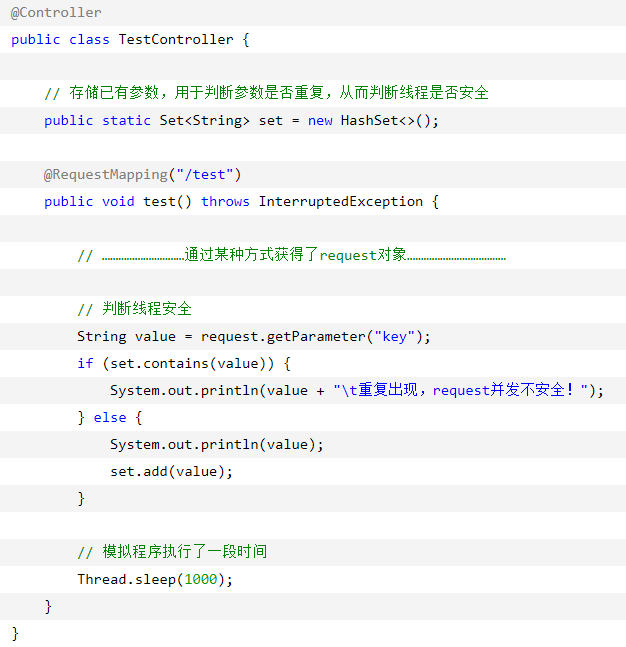Click the else keyword
Image resolution: width=626 pixels, height=647 pixels.
pos(110,418)
